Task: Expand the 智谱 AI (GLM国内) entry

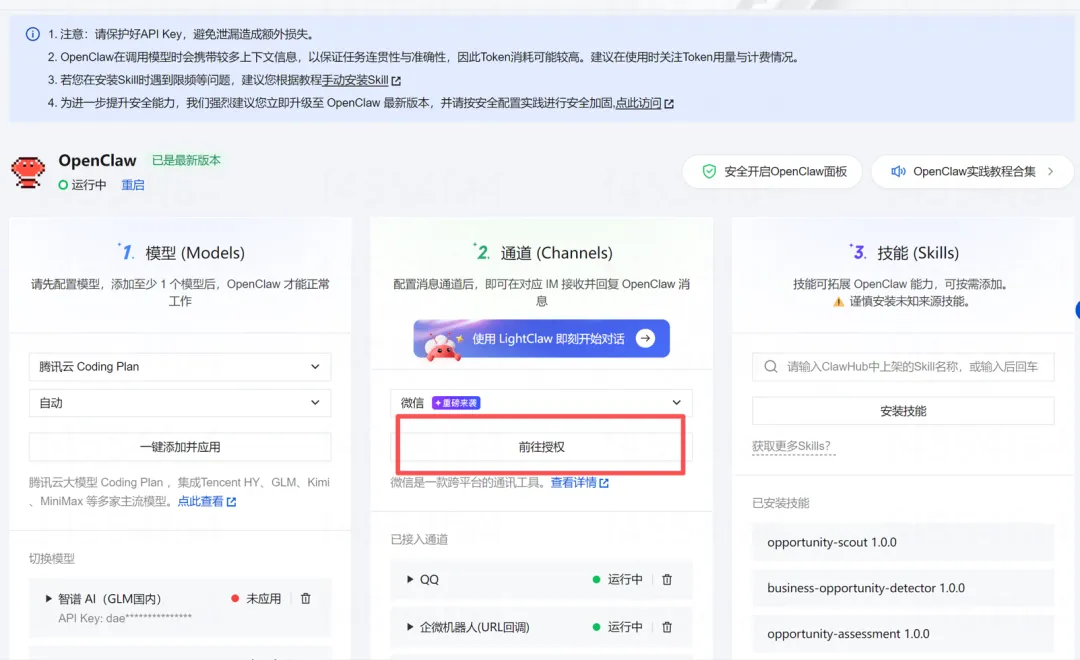Action: click(48, 599)
